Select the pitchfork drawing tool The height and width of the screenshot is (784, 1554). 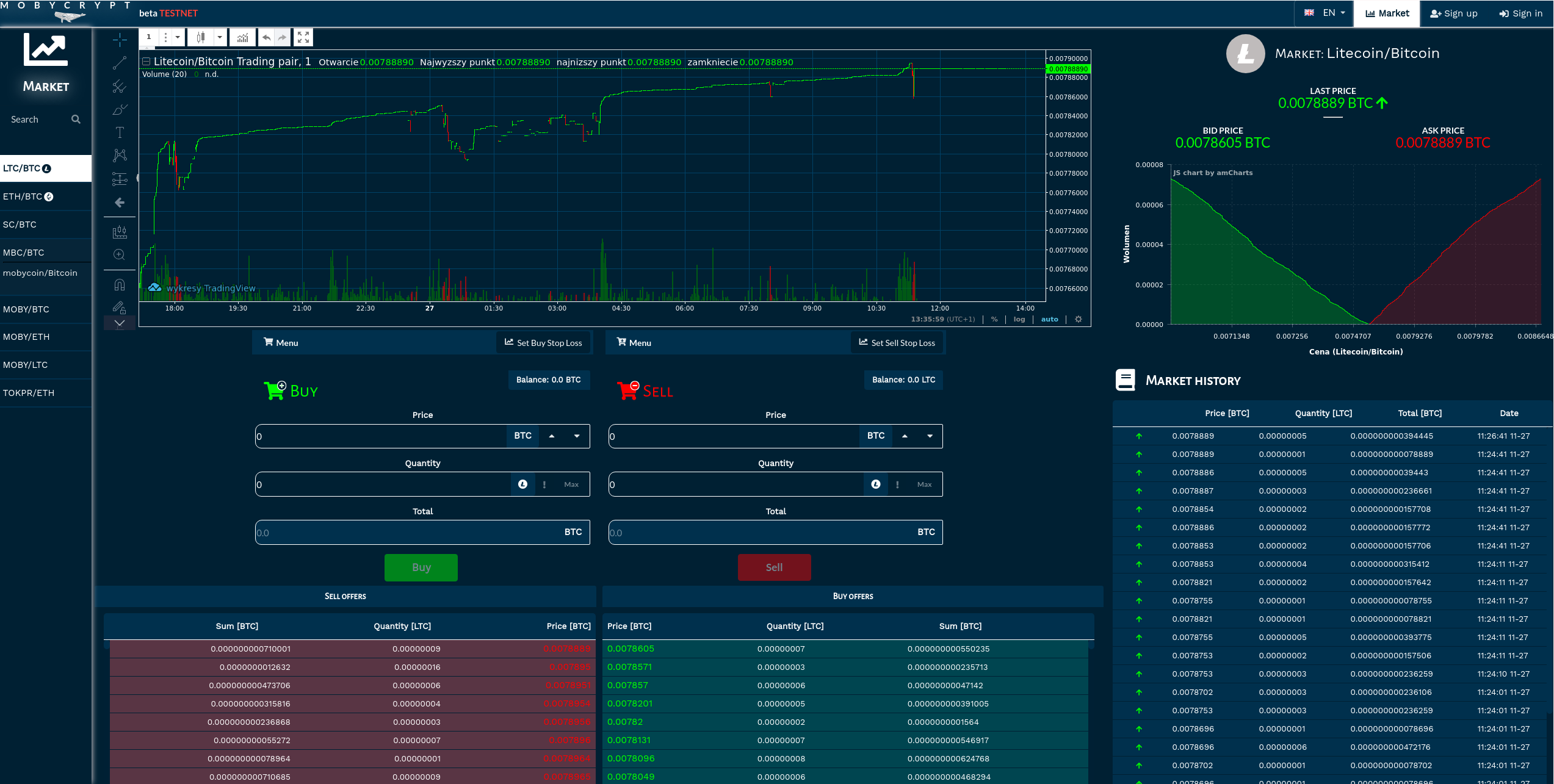(x=120, y=87)
